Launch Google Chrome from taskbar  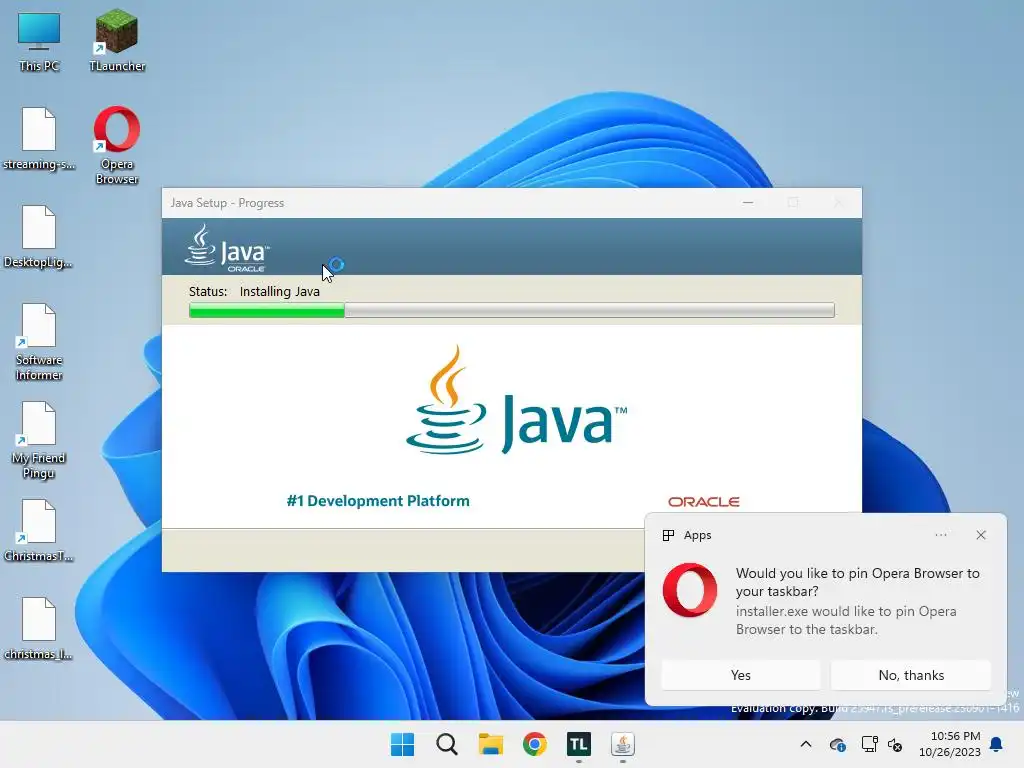click(x=535, y=744)
